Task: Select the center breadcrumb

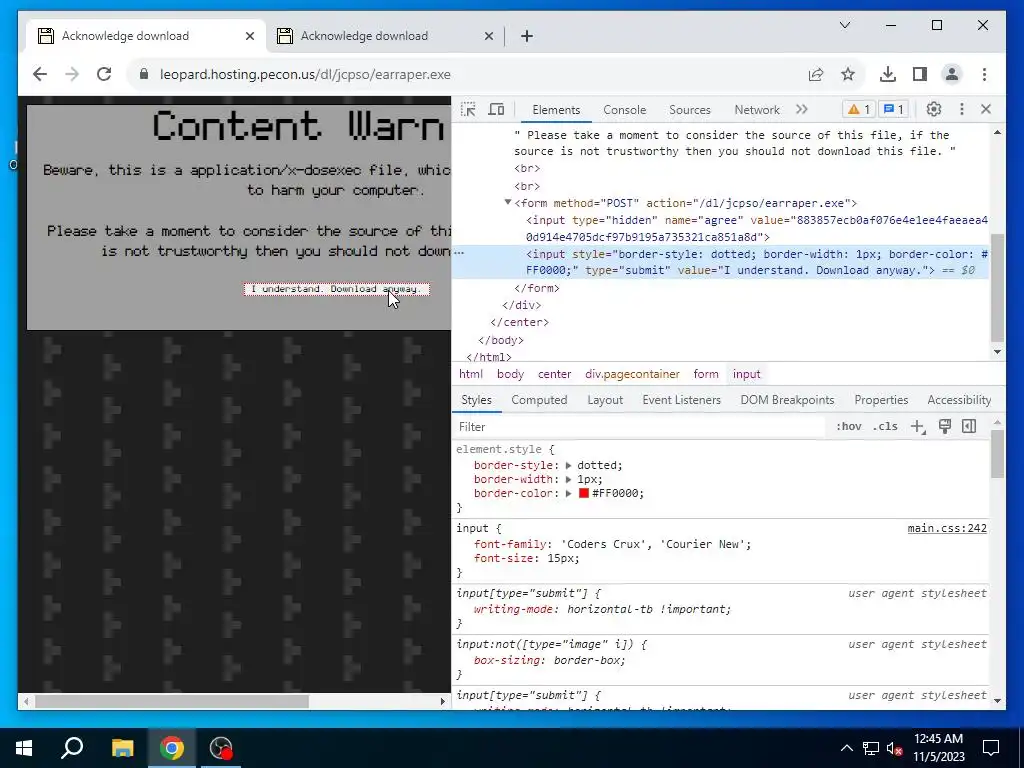Action: pyautogui.click(x=554, y=374)
